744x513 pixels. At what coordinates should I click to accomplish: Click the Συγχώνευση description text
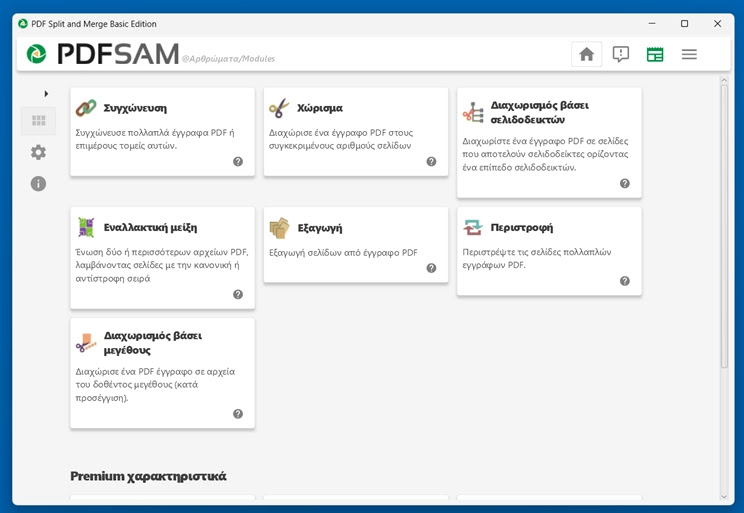(x=155, y=139)
